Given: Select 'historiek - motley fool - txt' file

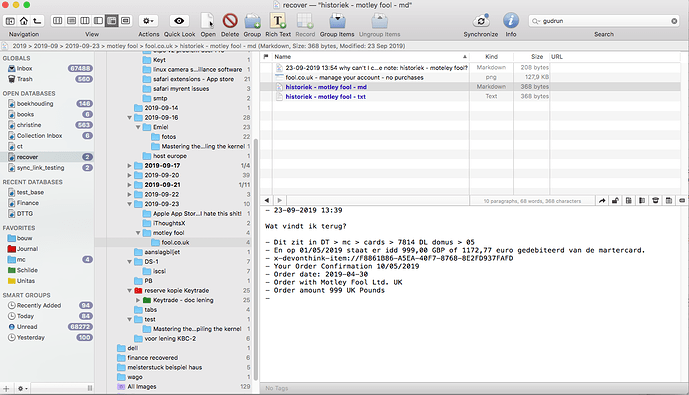Looking at the screenshot, I should coord(325,97).
